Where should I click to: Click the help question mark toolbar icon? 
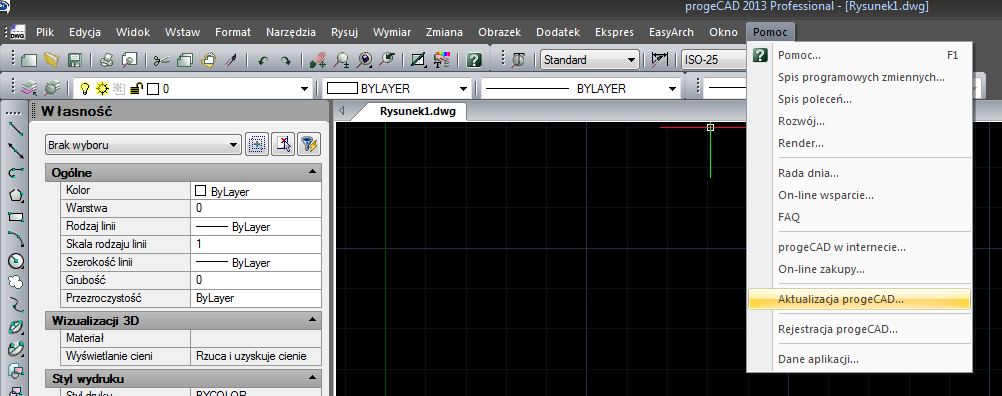pos(474,60)
